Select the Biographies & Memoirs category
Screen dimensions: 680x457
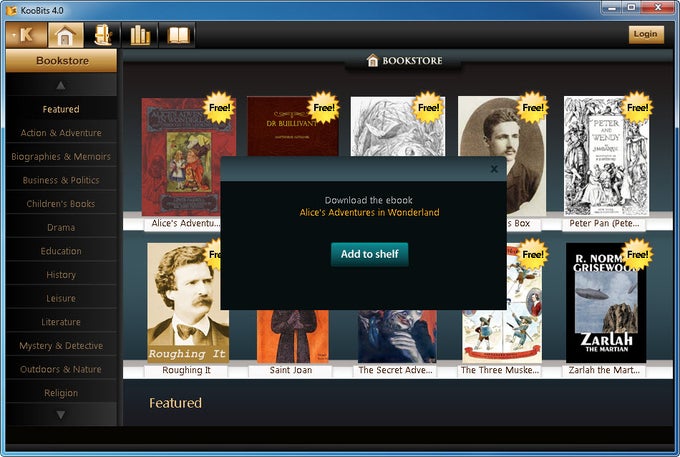point(61,157)
